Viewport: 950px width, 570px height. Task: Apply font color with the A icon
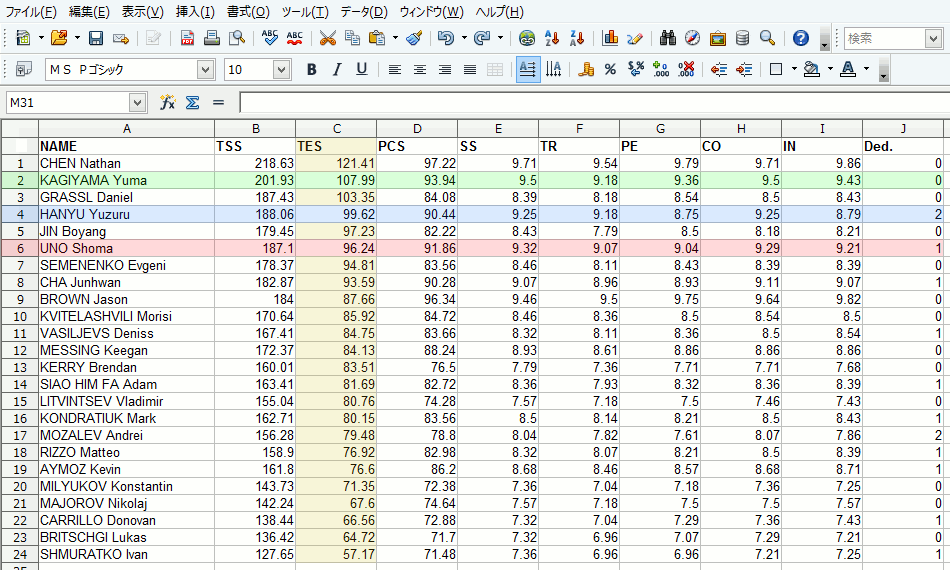tap(848, 69)
